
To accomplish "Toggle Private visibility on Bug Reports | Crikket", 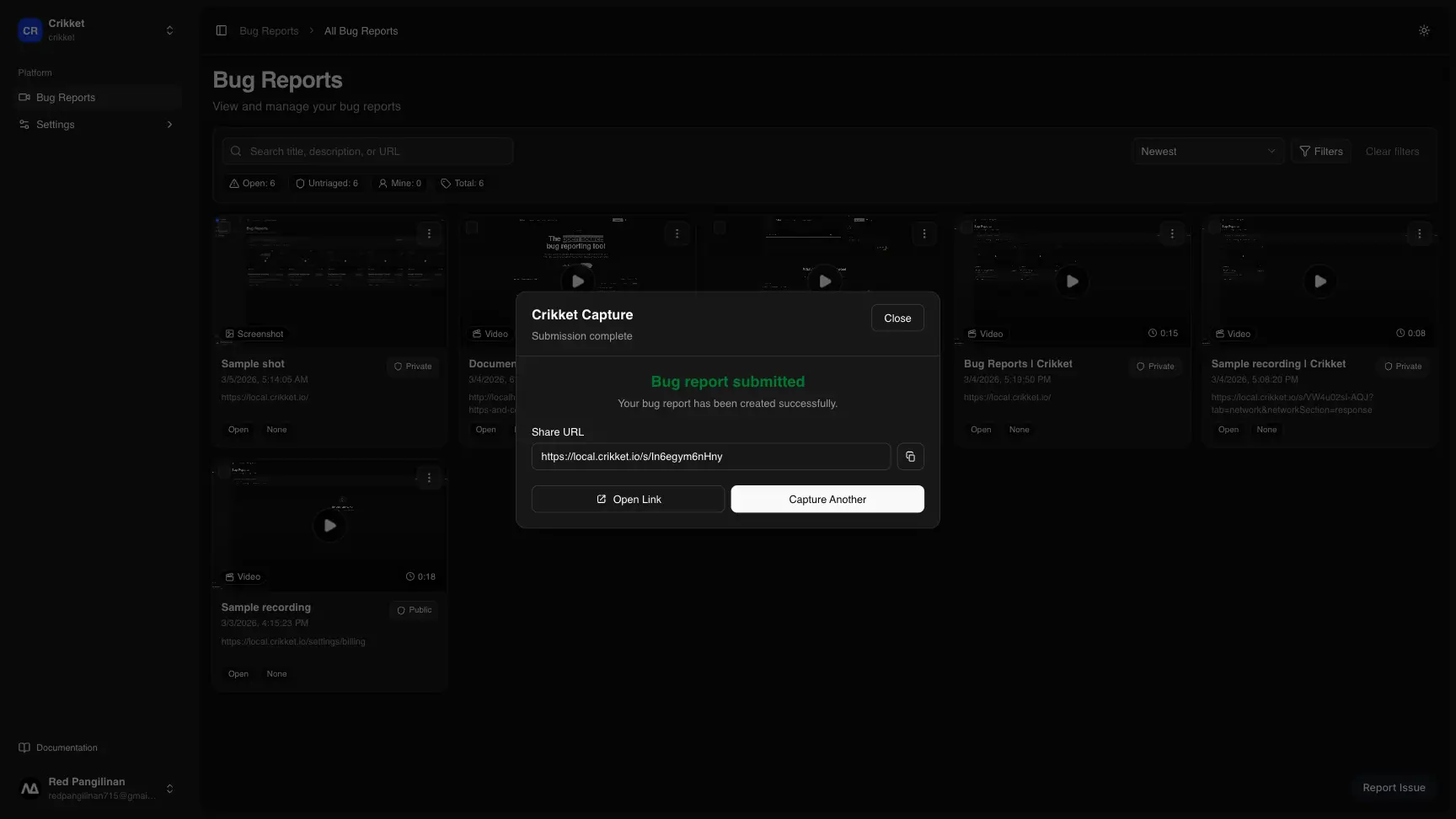I will point(1155,367).
